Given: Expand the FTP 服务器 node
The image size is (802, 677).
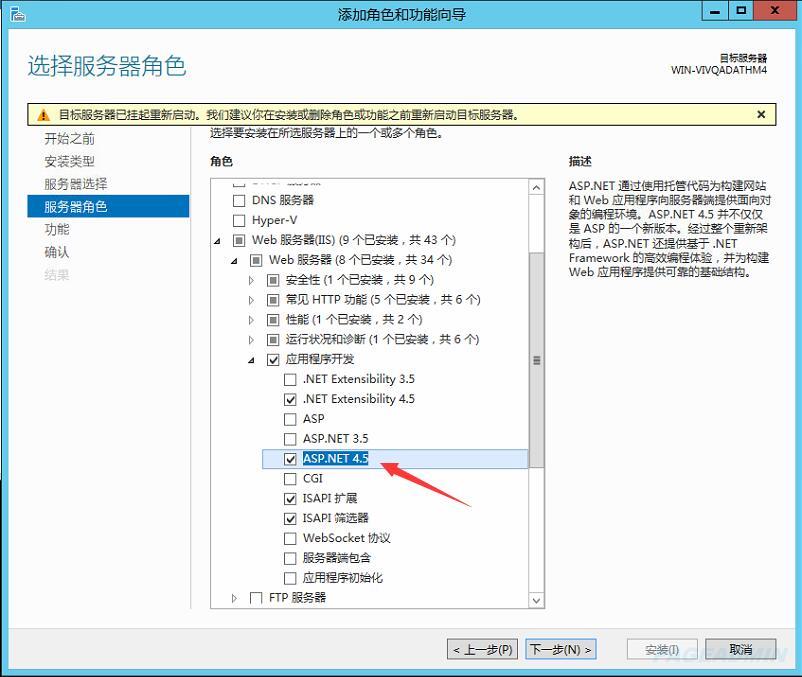Looking at the screenshot, I should click(234, 598).
